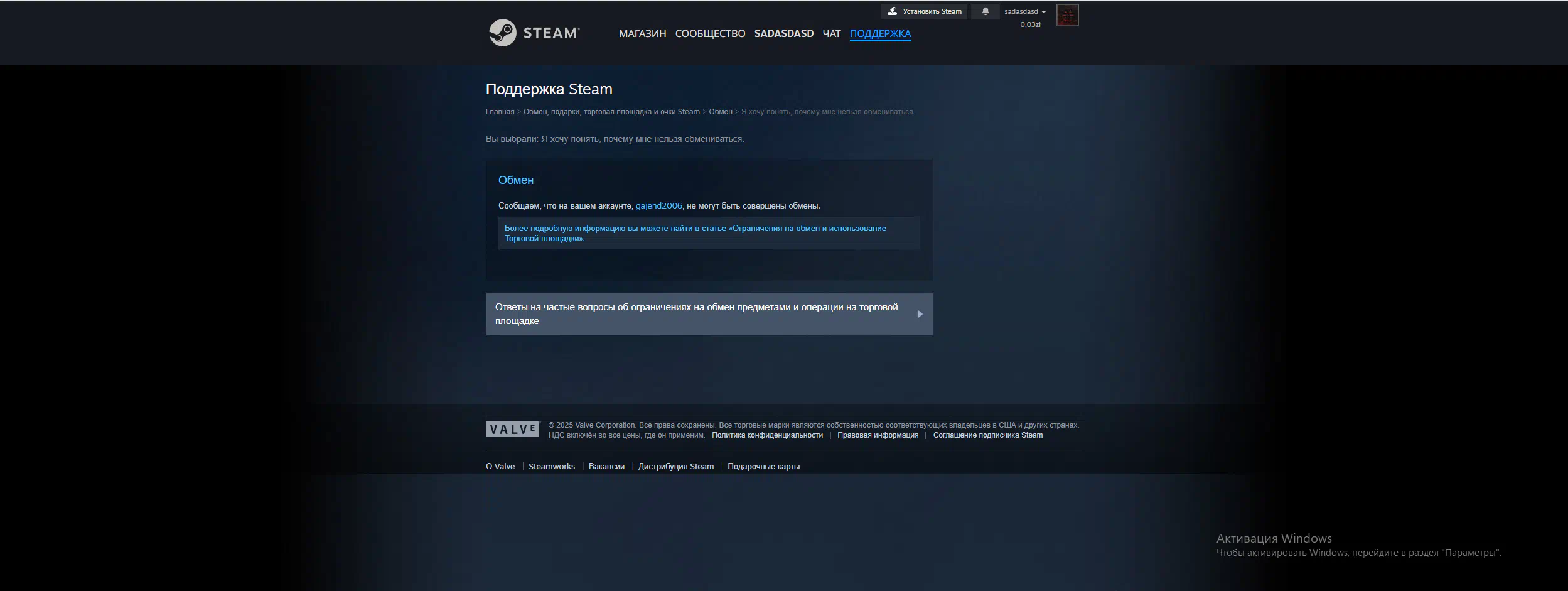The height and width of the screenshot is (591, 1568).
Task: Open the gajend2006 account link
Action: click(x=658, y=205)
